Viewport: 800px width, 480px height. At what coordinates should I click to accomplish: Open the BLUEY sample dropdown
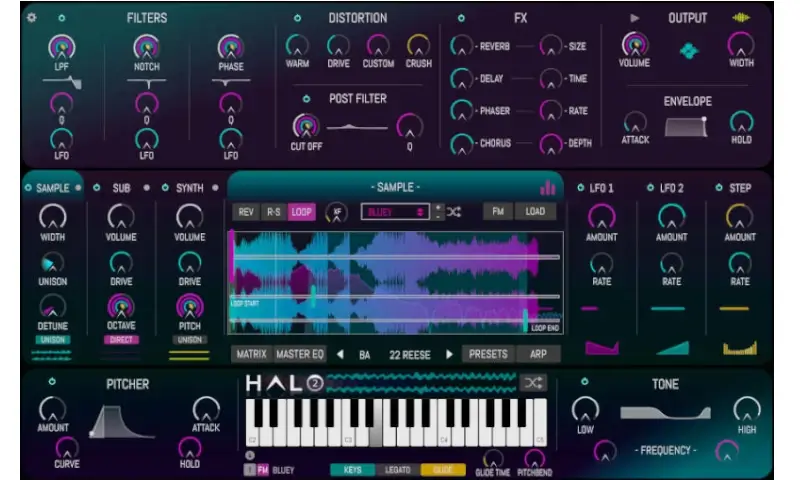point(394,212)
